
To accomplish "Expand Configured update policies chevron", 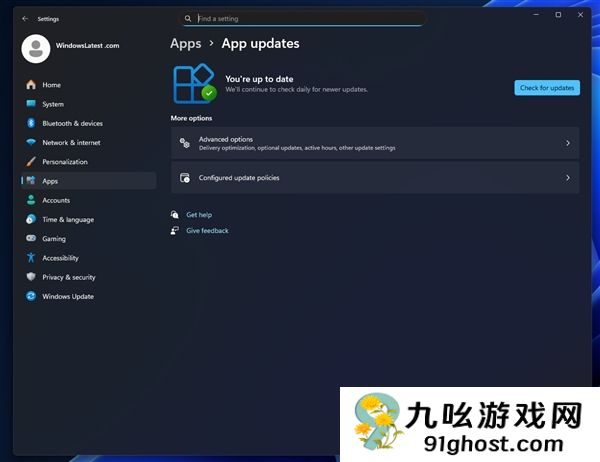I will 568,178.
